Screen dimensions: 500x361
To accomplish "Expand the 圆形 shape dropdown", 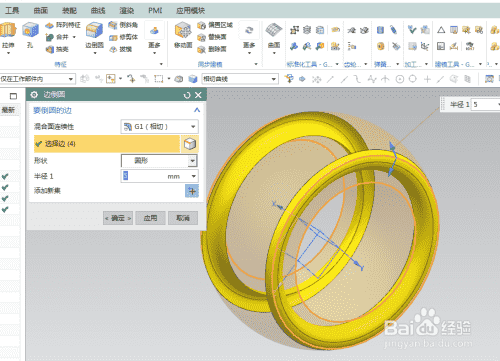I will tap(159, 161).
